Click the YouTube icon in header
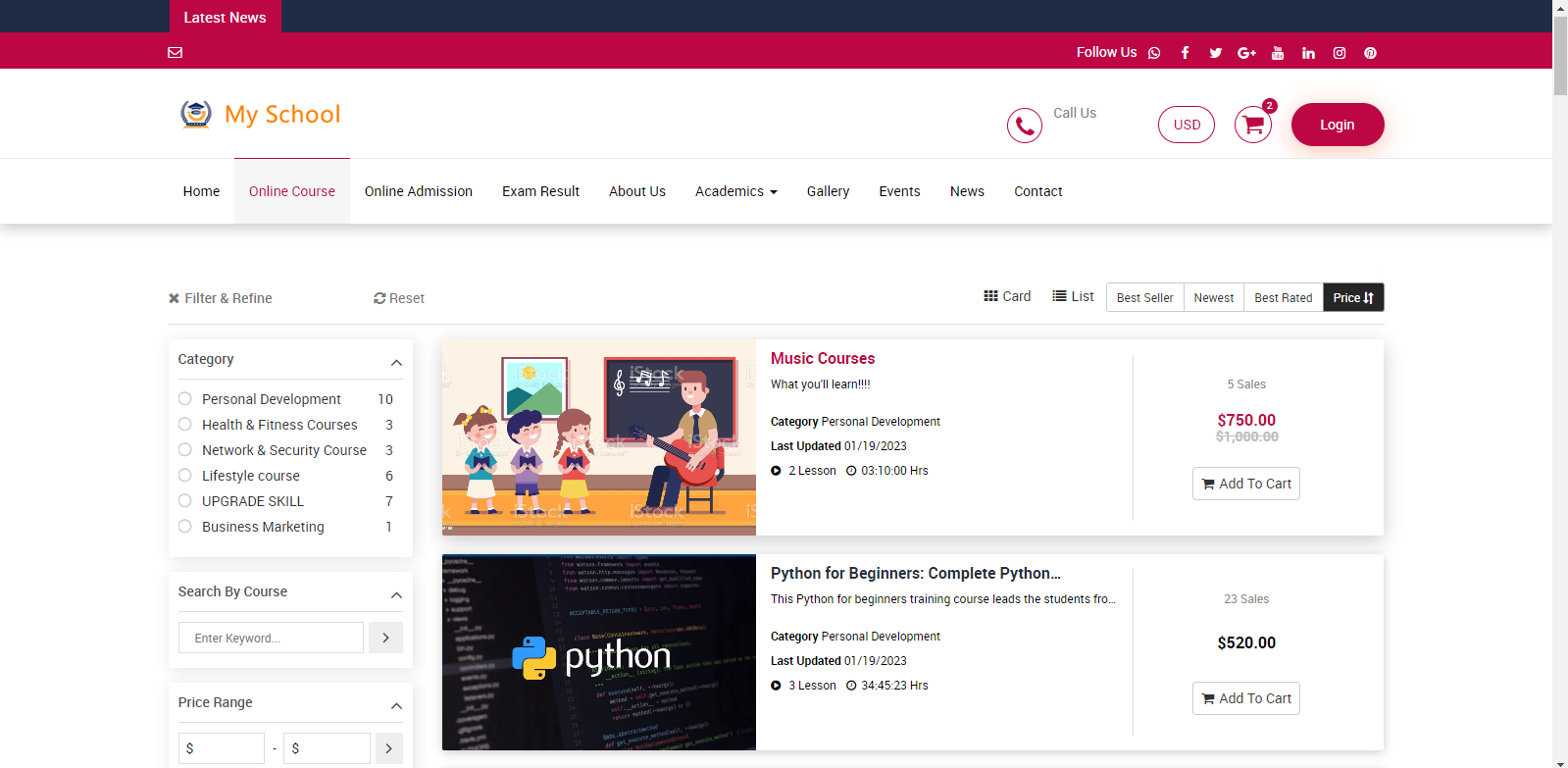Viewport: 1568px width, 768px height. [1277, 53]
